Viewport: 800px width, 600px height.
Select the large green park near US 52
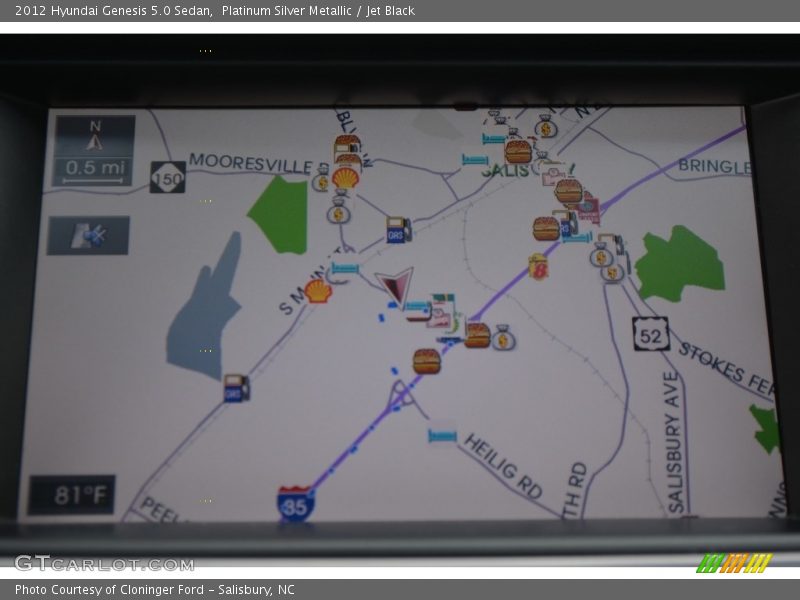tap(680, 264)
